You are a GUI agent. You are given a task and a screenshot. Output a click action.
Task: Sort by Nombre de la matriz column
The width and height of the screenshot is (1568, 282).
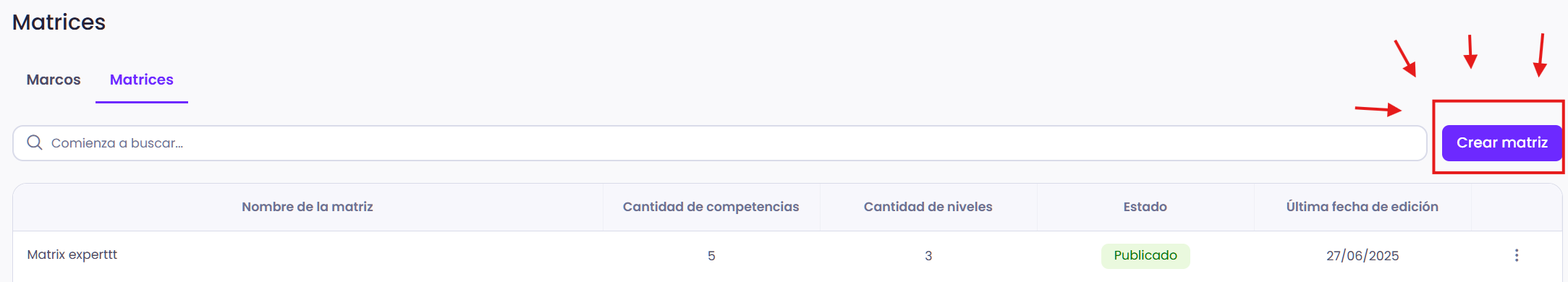(308, 207)
